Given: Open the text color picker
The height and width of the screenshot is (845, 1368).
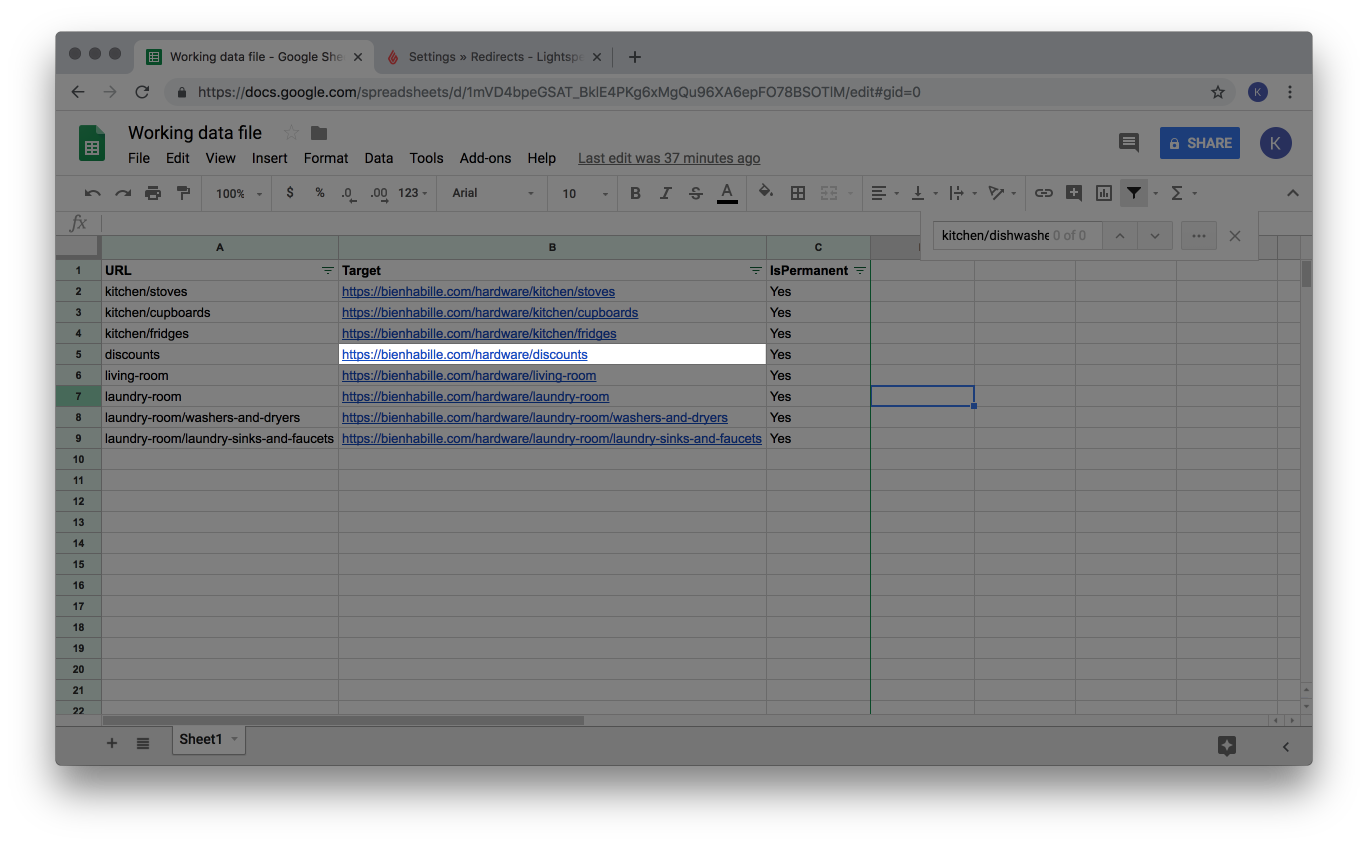Looking at the screenshot, I should pos(727,193).
